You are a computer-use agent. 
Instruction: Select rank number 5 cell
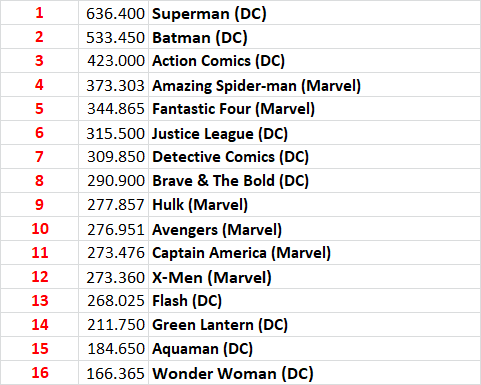click(39, 109)
